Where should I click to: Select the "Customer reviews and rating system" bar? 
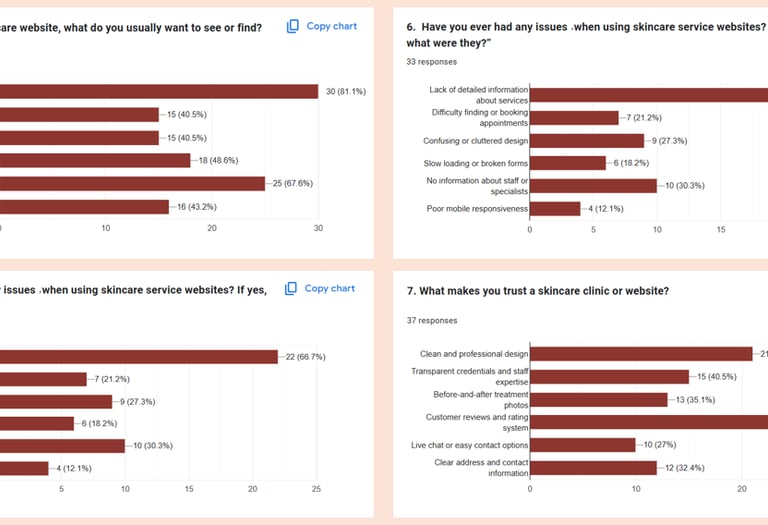(x=648, y=422)
